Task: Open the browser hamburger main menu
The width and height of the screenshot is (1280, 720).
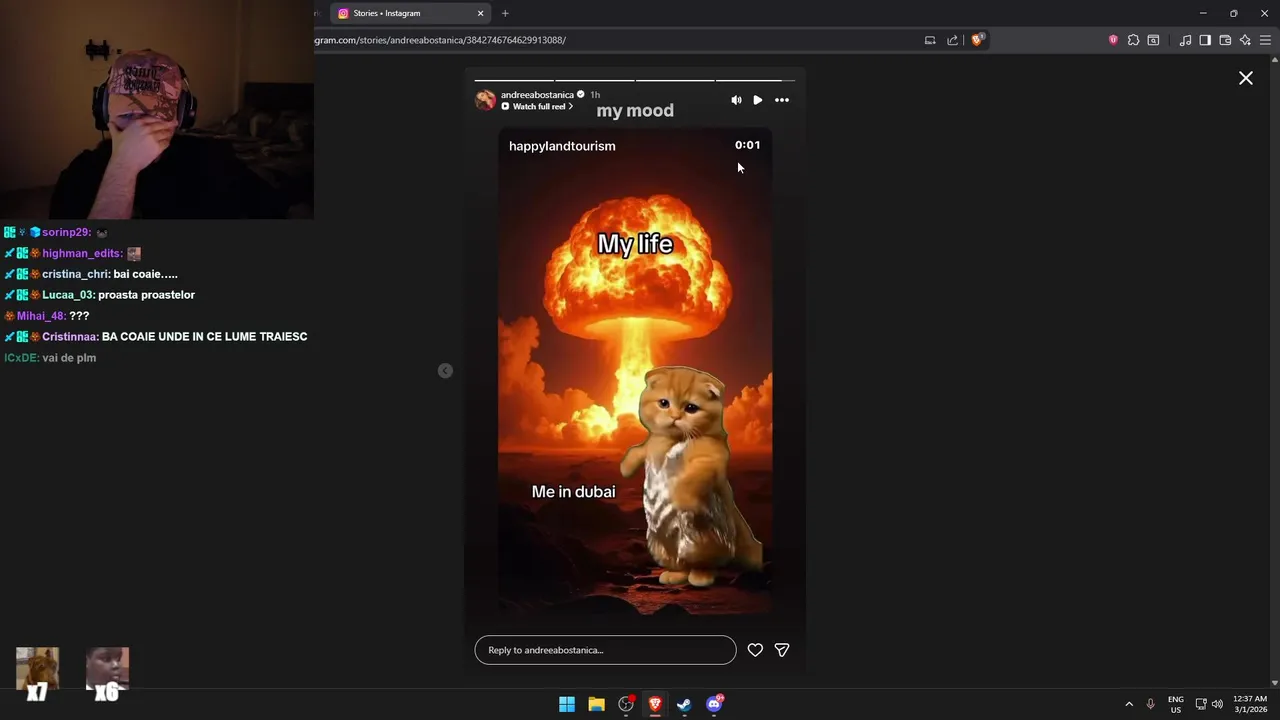Action: pyautogui.click(x=1265, y=40)
